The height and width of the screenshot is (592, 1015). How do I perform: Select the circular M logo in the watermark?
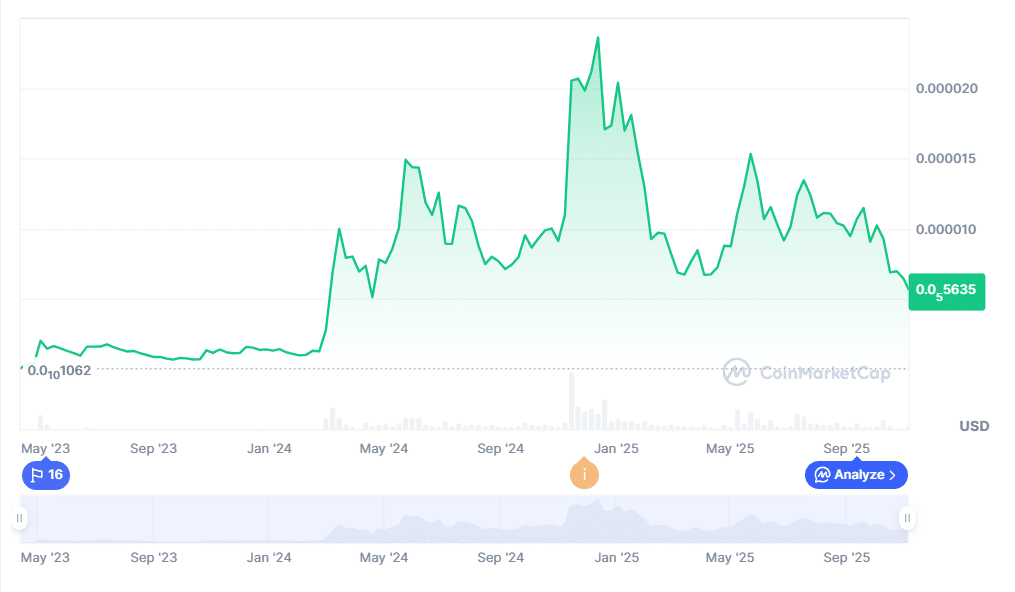tap(736, 373)
